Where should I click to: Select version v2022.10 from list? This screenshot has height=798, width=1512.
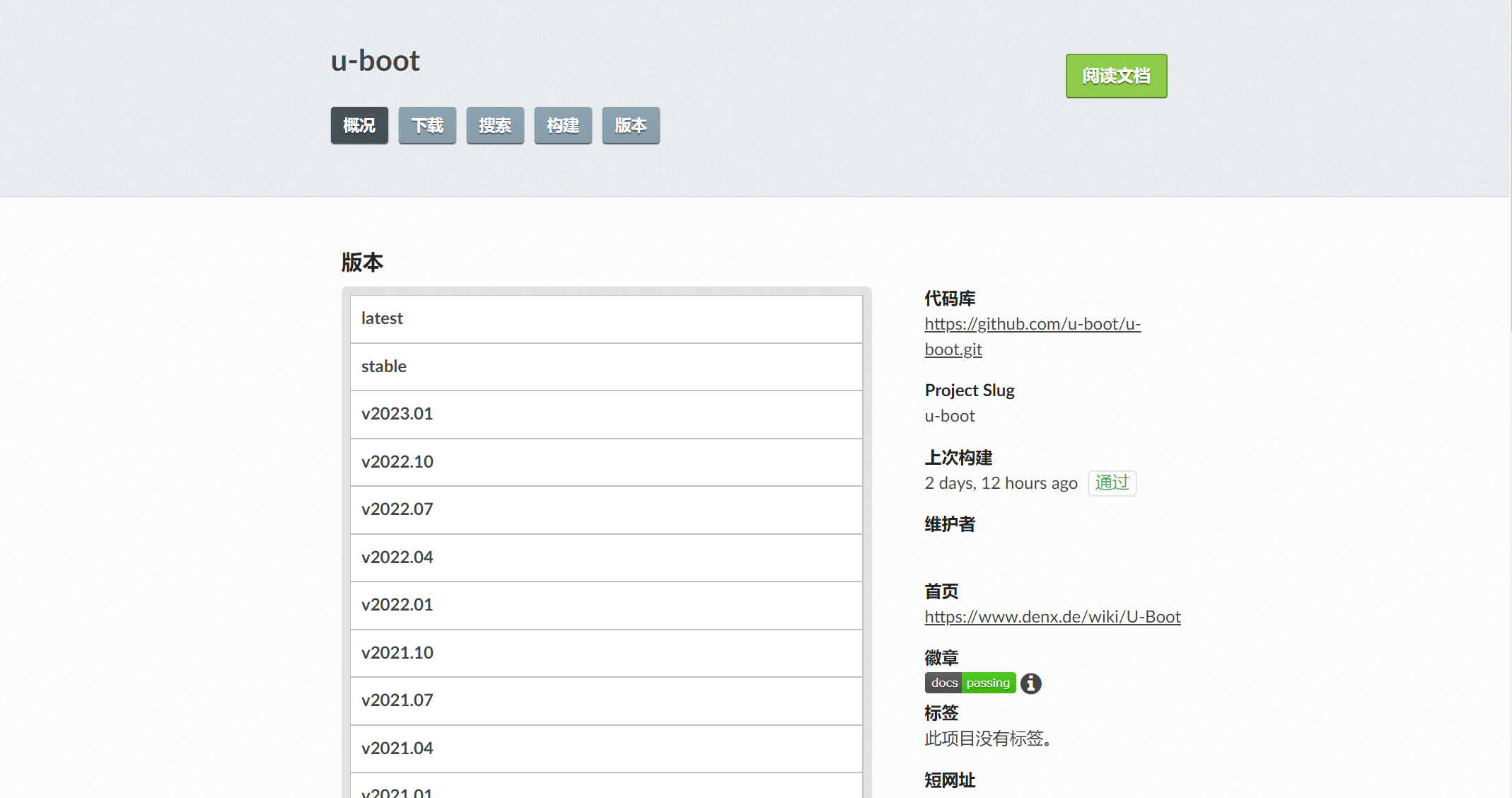(x=397, y=462)
